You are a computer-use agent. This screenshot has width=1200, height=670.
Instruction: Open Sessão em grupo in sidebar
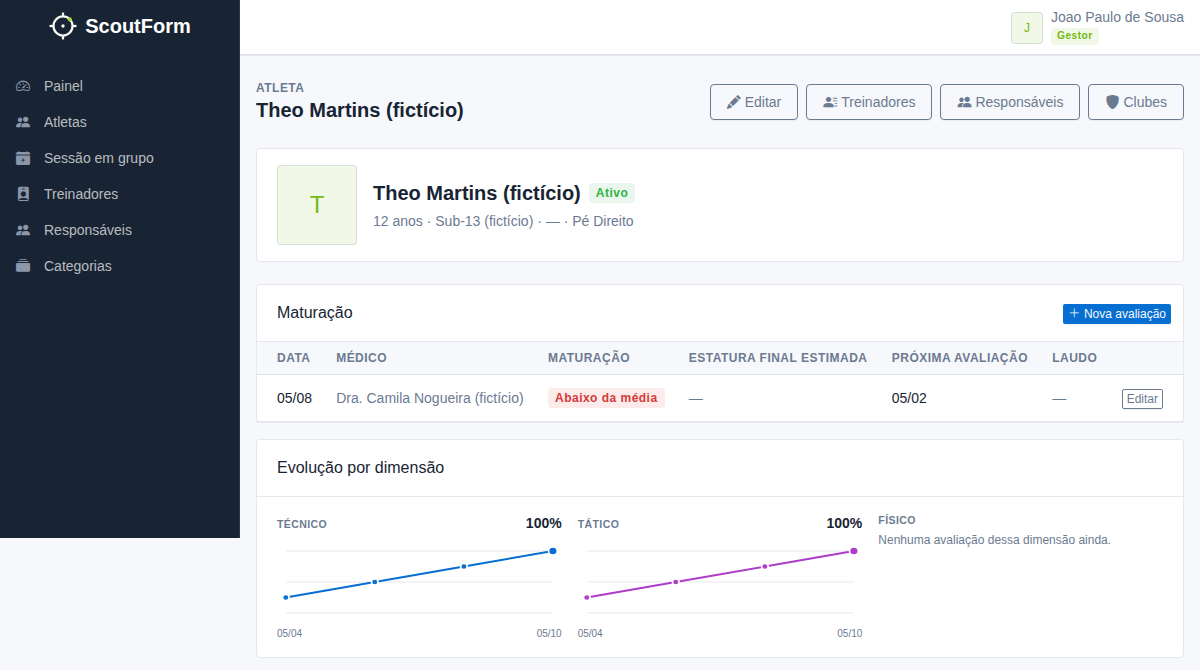coord(120,158)
